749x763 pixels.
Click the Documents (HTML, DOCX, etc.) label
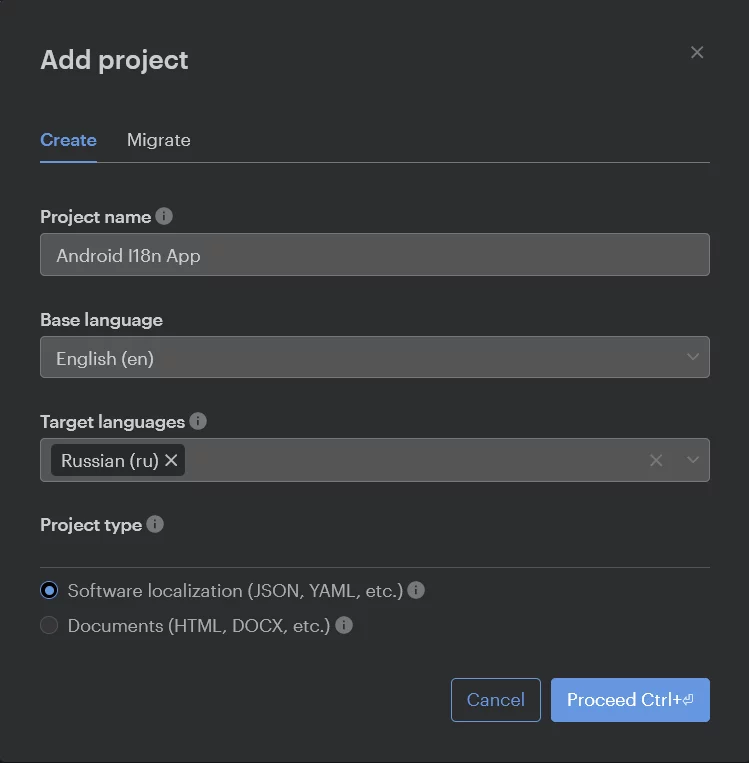coord(199,626)
